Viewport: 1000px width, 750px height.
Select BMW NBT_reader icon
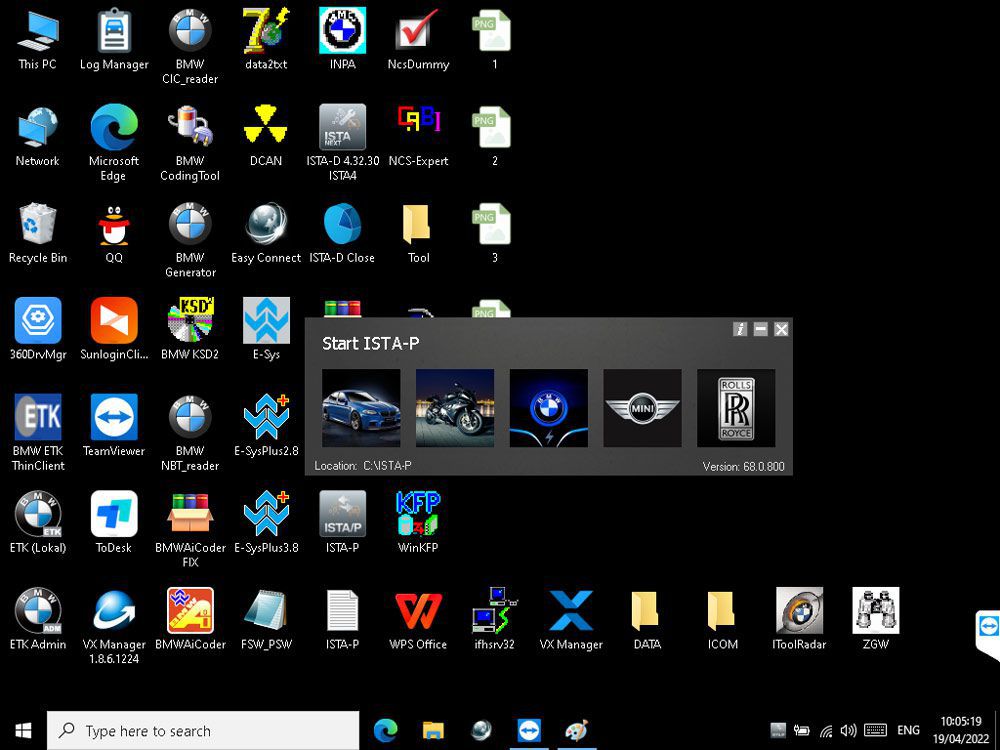click(x=190, y=433)
